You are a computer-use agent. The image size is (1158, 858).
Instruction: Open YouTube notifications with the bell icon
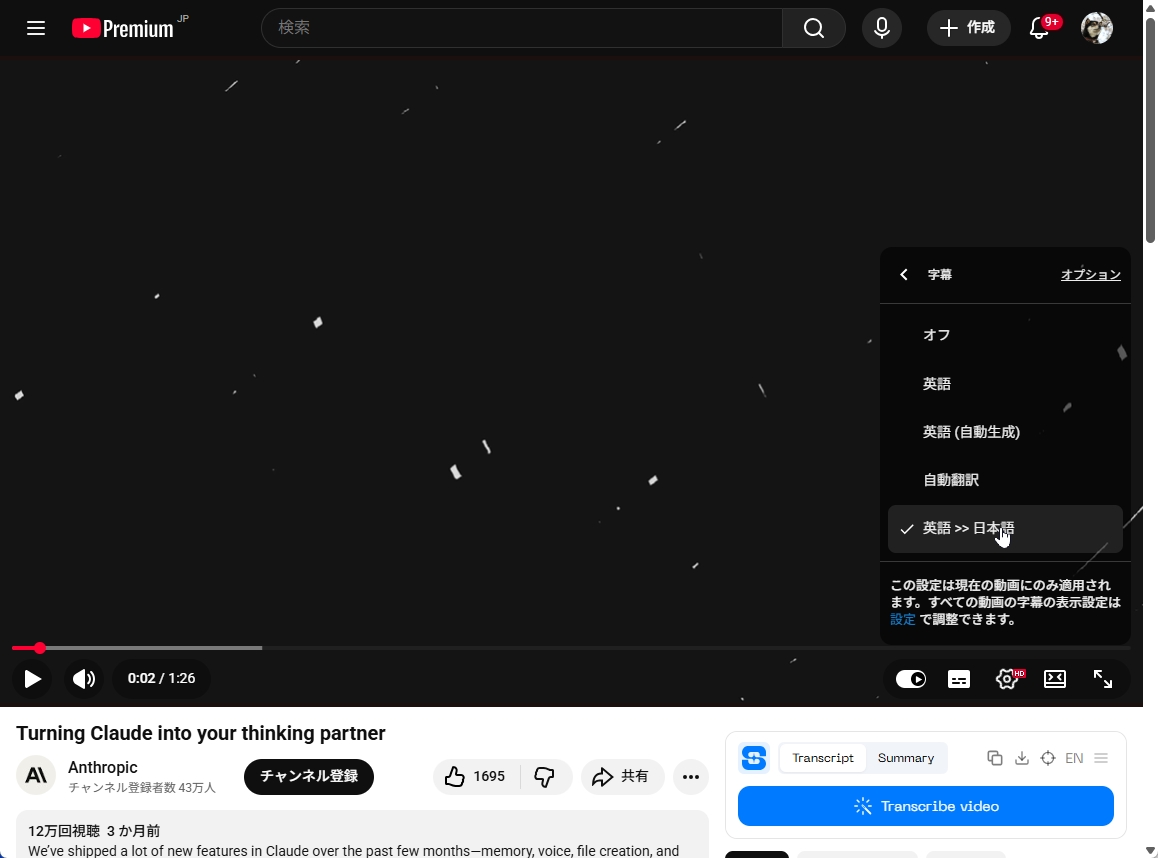tap(1039, 28)
